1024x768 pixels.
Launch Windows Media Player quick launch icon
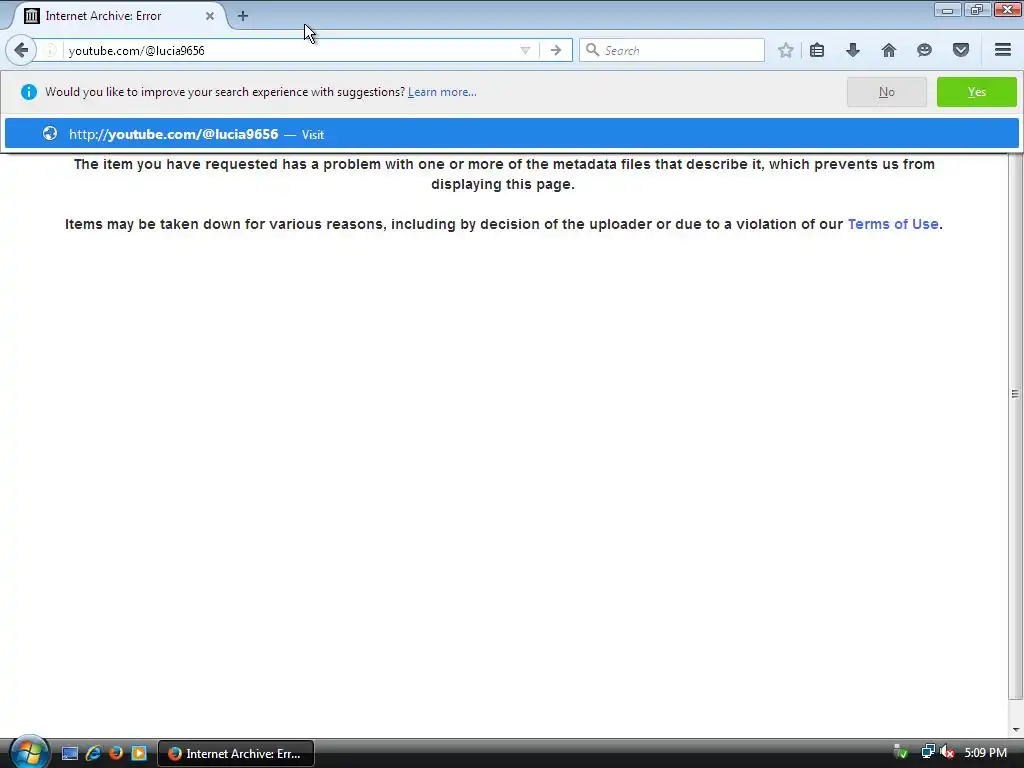click(139, 753)
